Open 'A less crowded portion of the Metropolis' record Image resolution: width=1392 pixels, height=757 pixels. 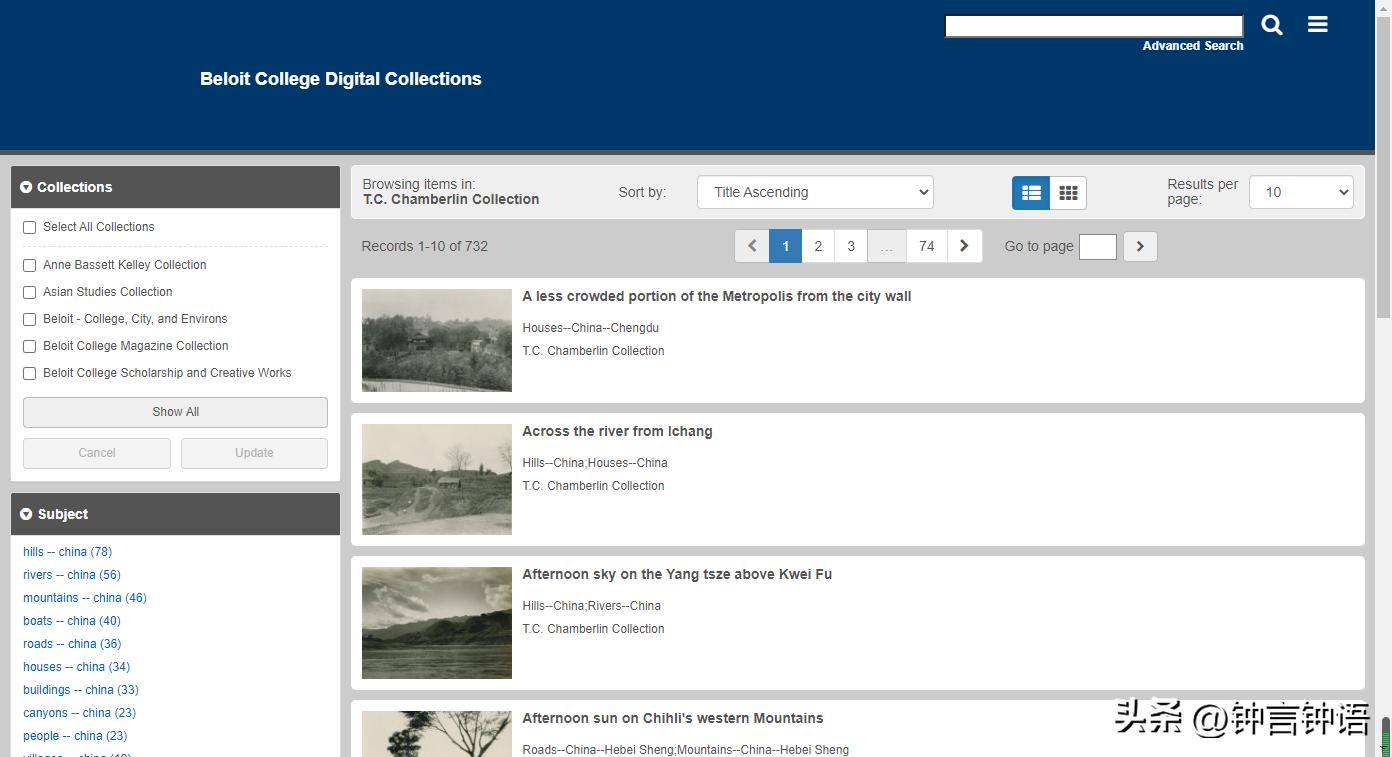pos(717,296)
